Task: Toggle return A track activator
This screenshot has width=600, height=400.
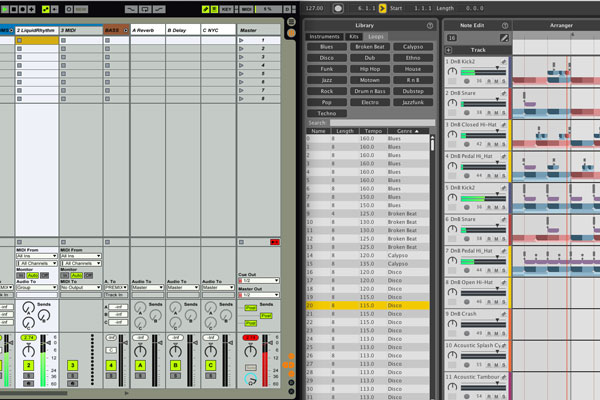Action: [x=140, y=365]
